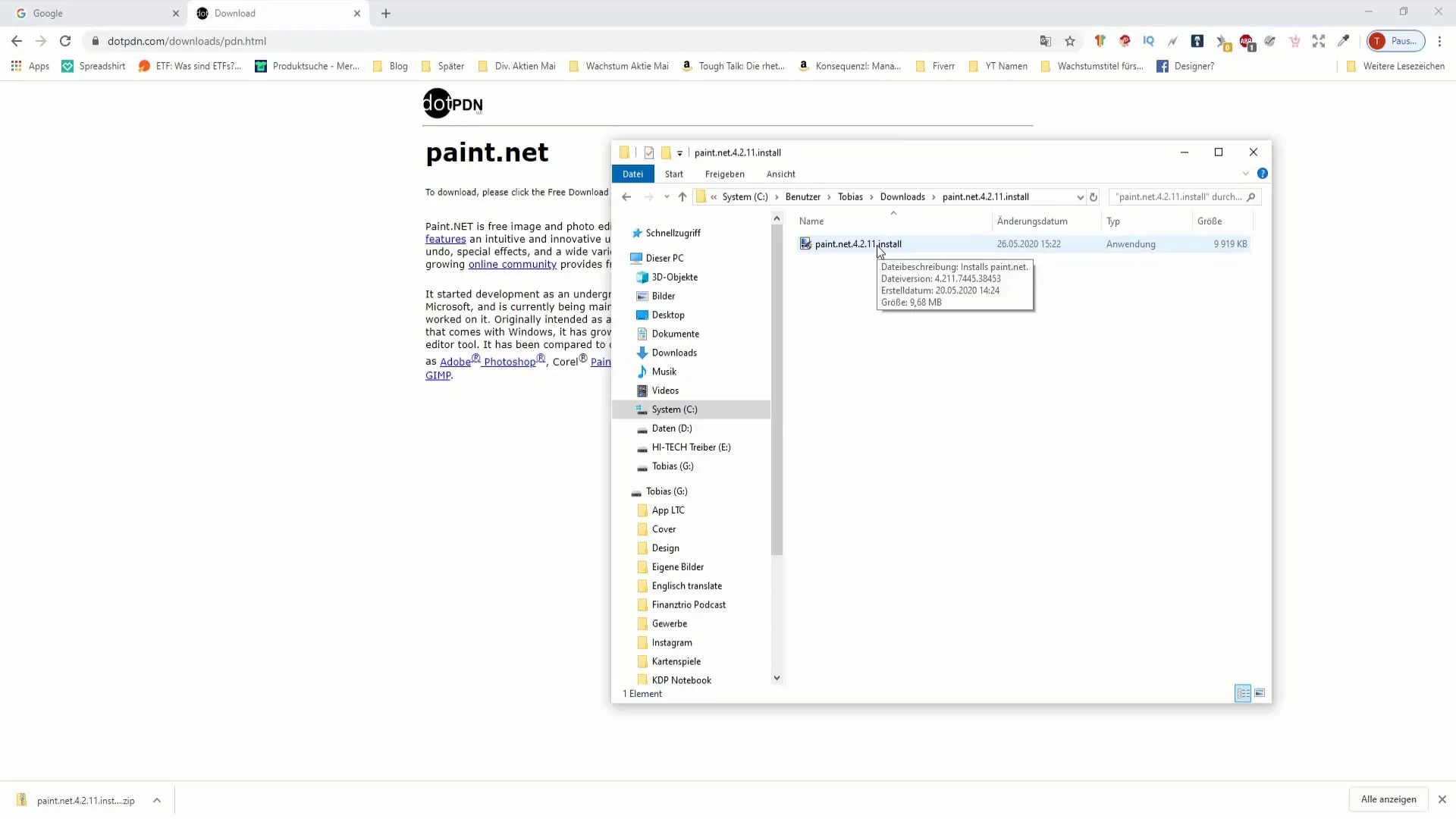Open the recent locations dropdown arrow
1456x819 pixels.
pos(667,197)
